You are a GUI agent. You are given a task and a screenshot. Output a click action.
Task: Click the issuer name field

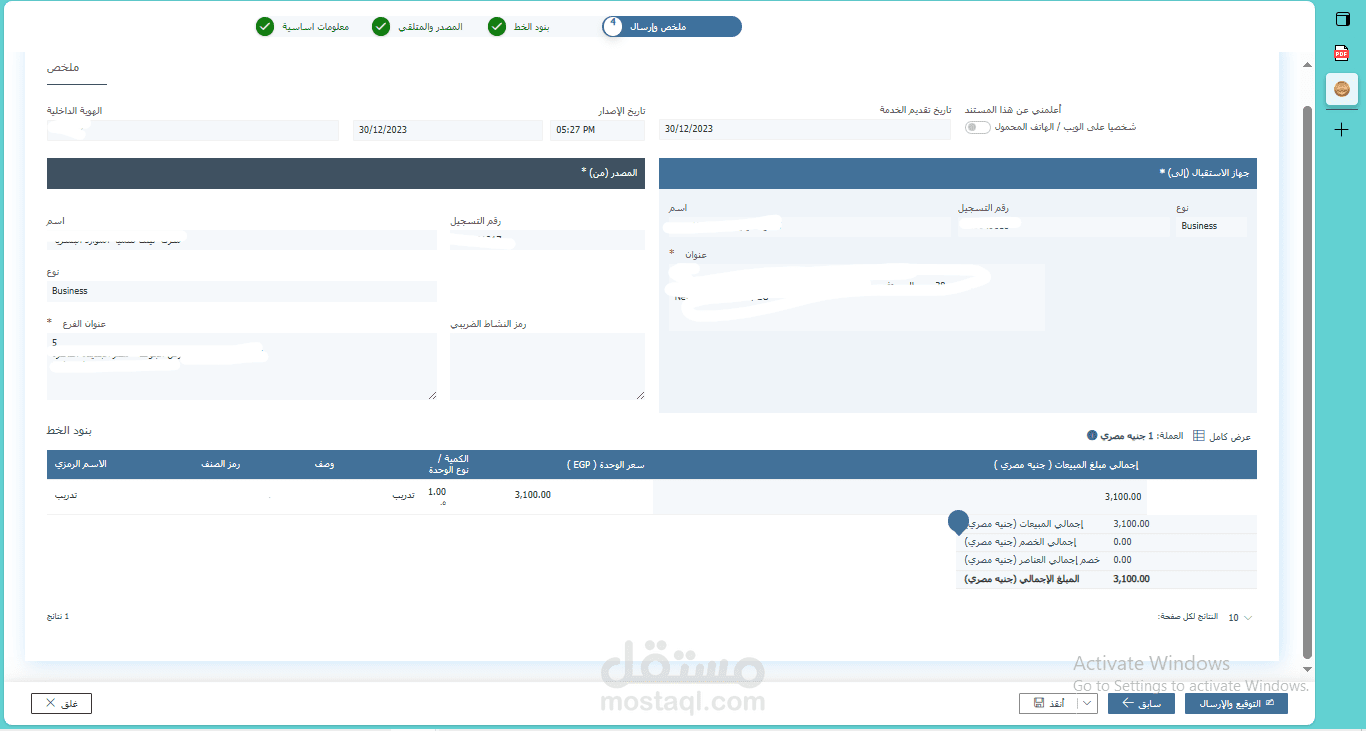point(242,240)
